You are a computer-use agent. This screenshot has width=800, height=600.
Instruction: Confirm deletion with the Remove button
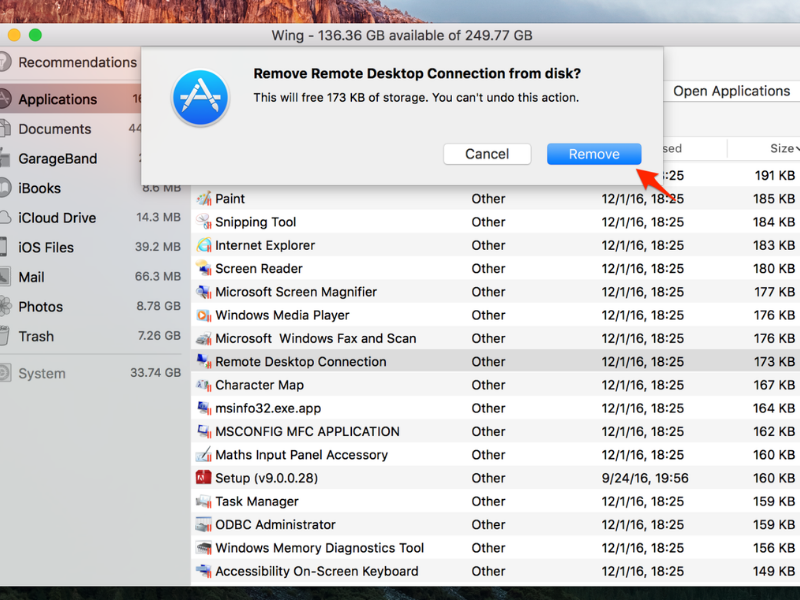coord(594,154)
